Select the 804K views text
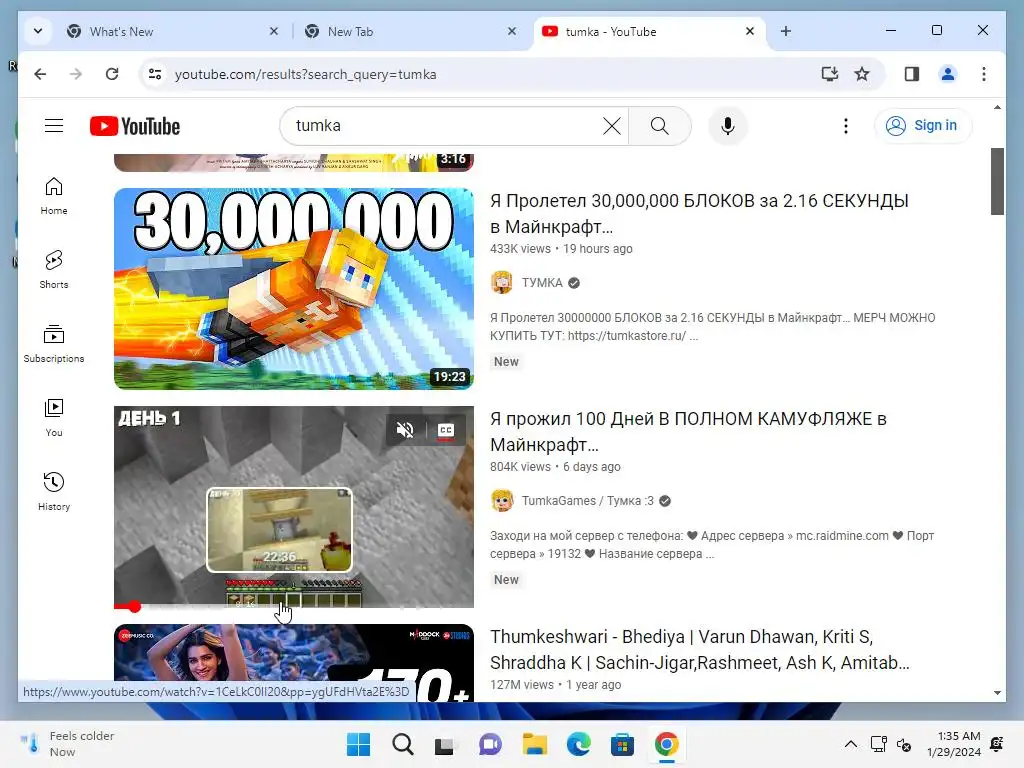This screenshot has height=768, width=1024. pyautogui.click(x=520, y=467)
